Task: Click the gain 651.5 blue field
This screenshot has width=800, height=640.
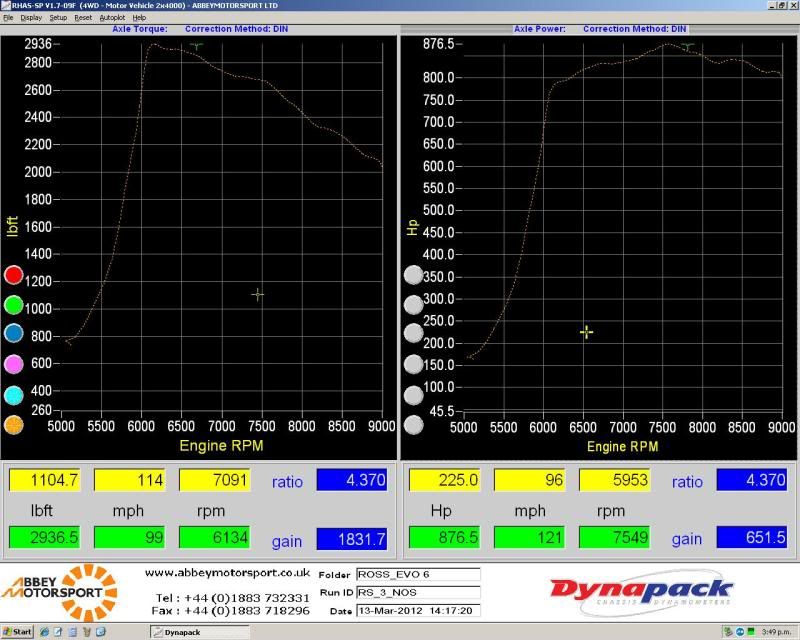Action: click(x=752, y=537)
